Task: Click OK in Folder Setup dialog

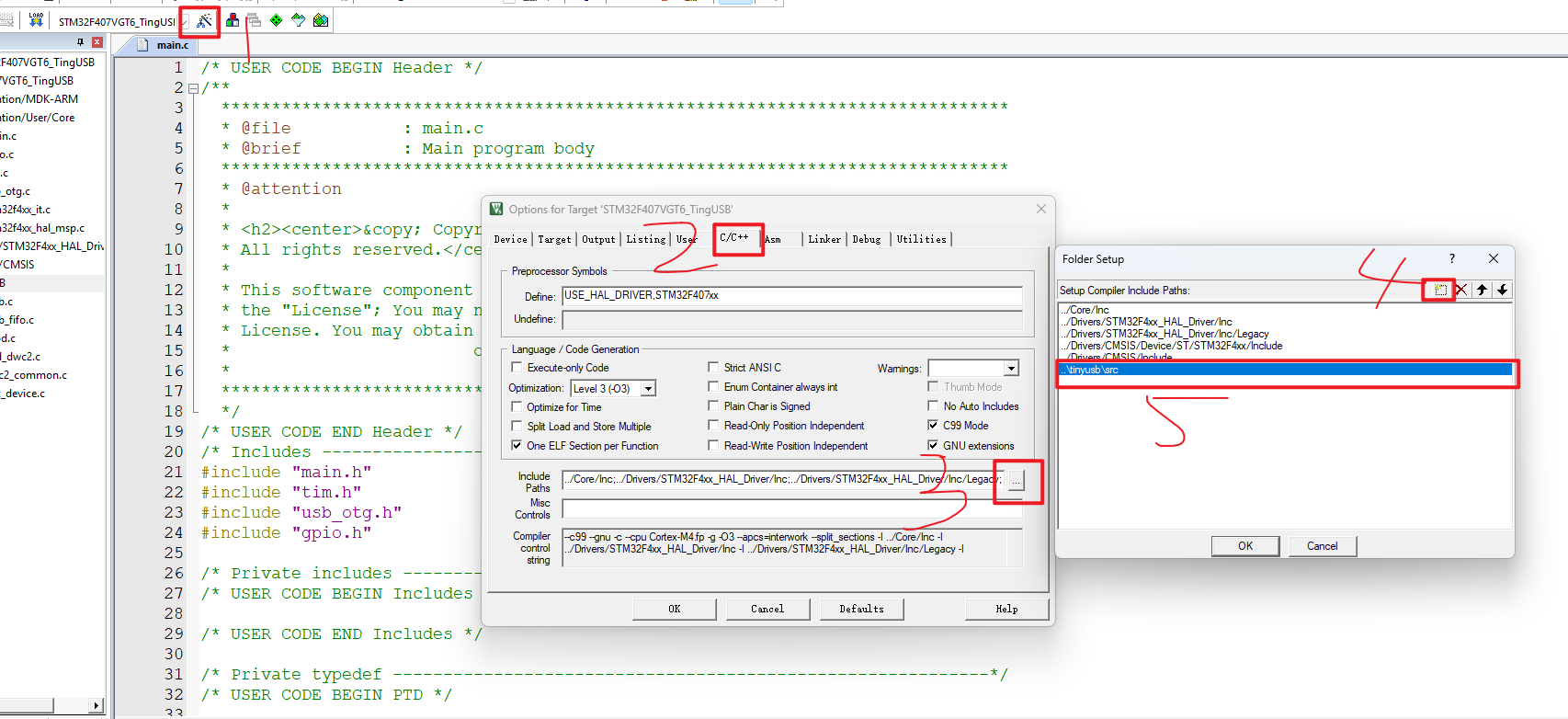Action: [x=1245, y=545]
